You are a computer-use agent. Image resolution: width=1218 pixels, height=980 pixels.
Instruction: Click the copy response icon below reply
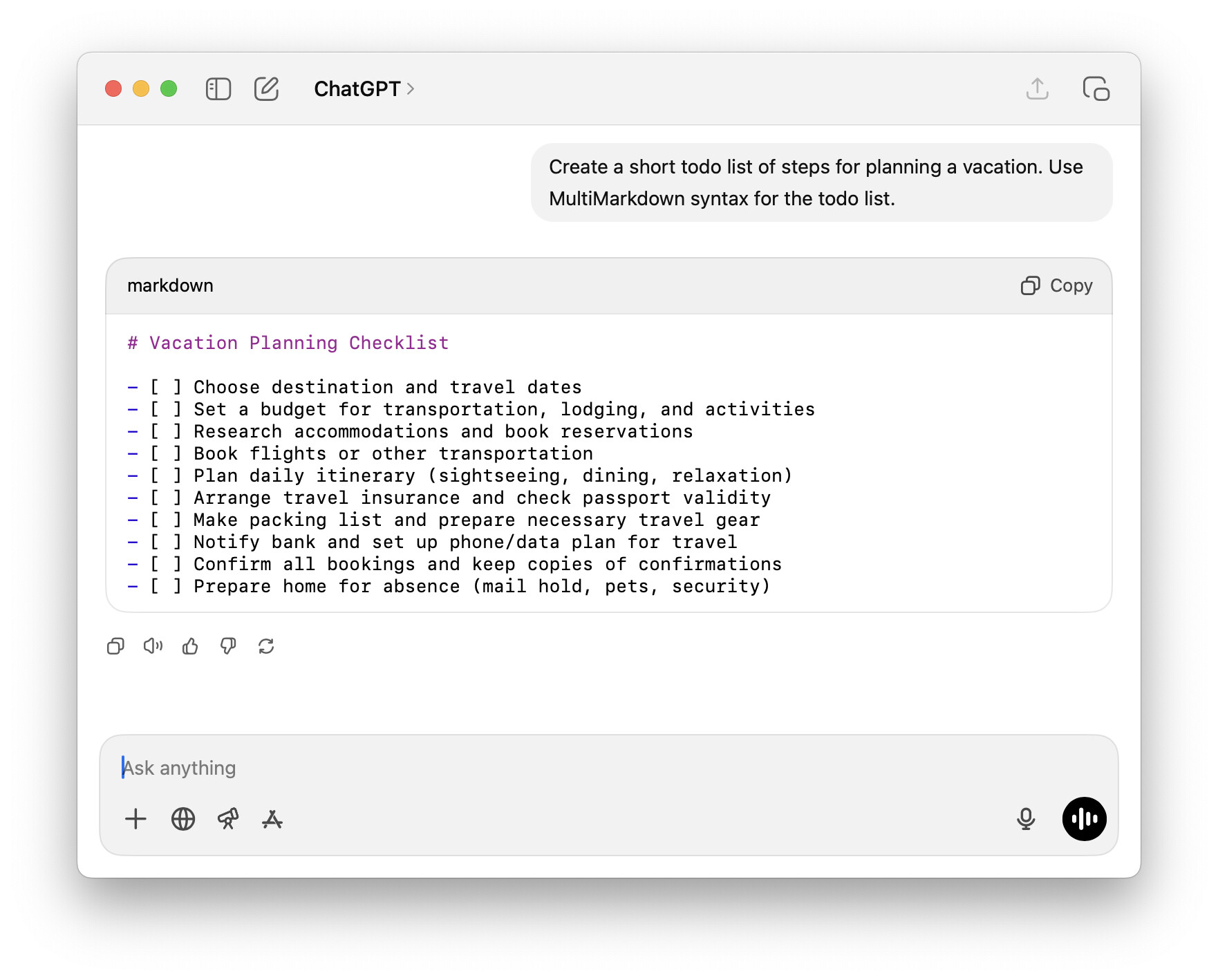click(115, 646)
